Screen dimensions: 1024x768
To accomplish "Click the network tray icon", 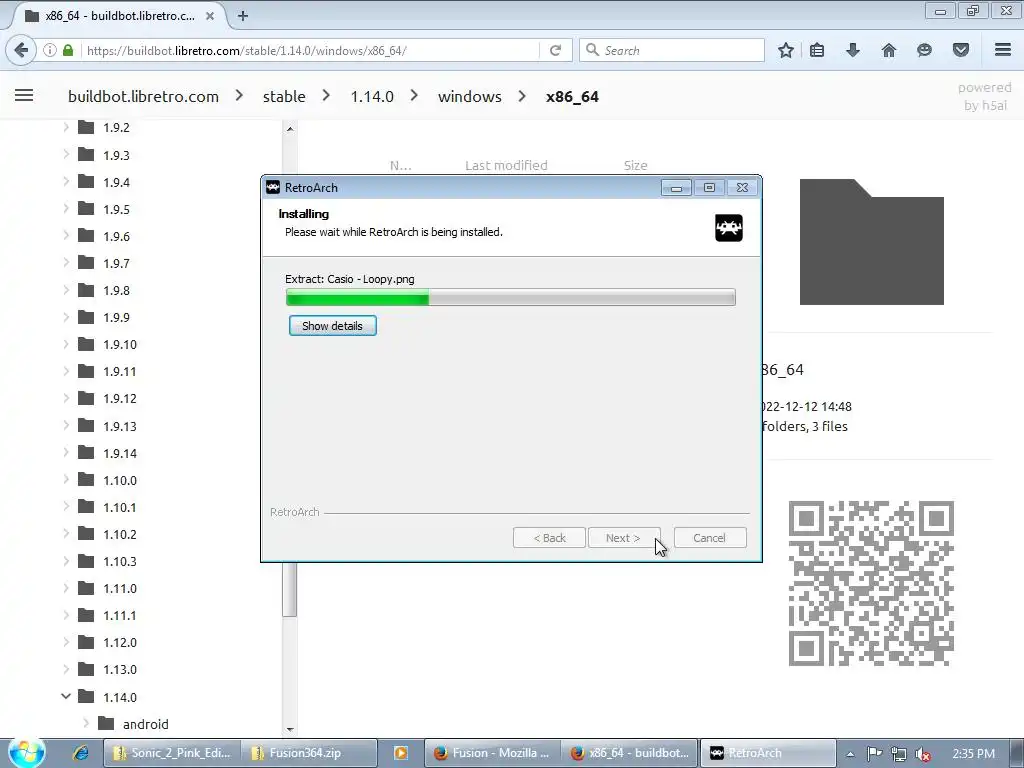I will [x=899, y=754].
